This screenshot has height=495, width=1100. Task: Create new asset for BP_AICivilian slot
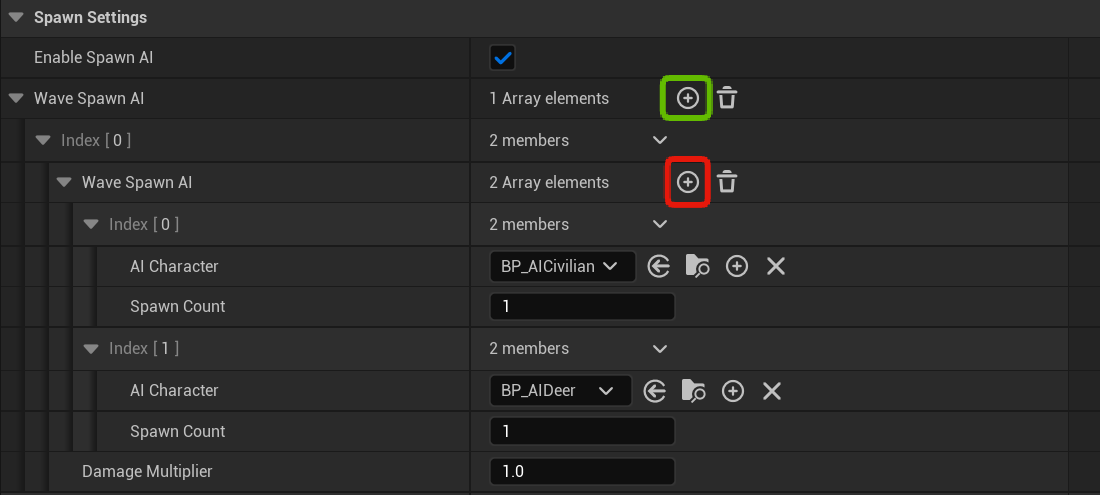[737, 266]
